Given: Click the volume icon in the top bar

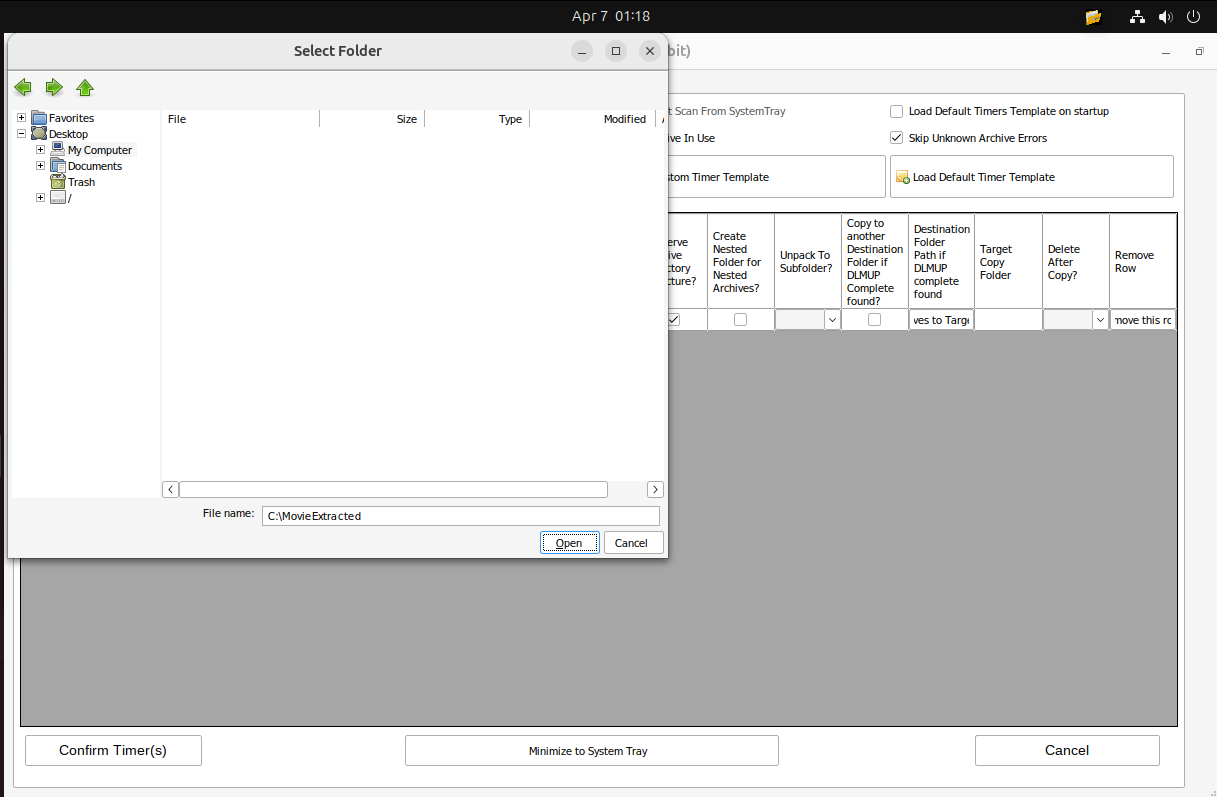Looking at the screenshot, I should 1165,17.
